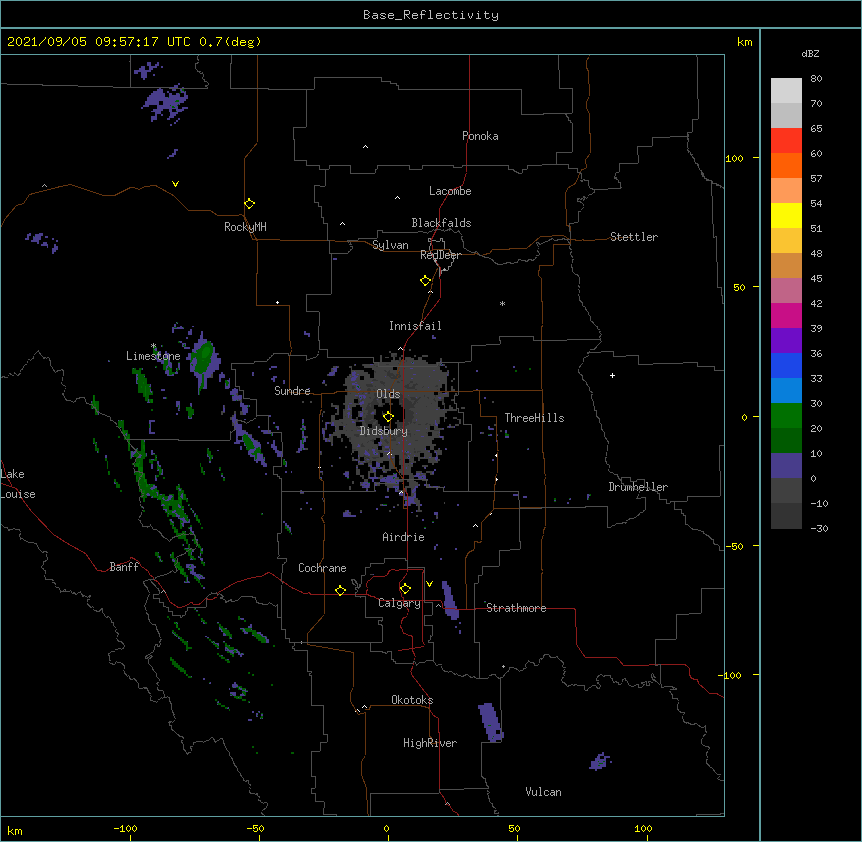The height and width of the screenshot is (842, 862).
Task: Click the Blackfalds label
Action: click(441, 223)
